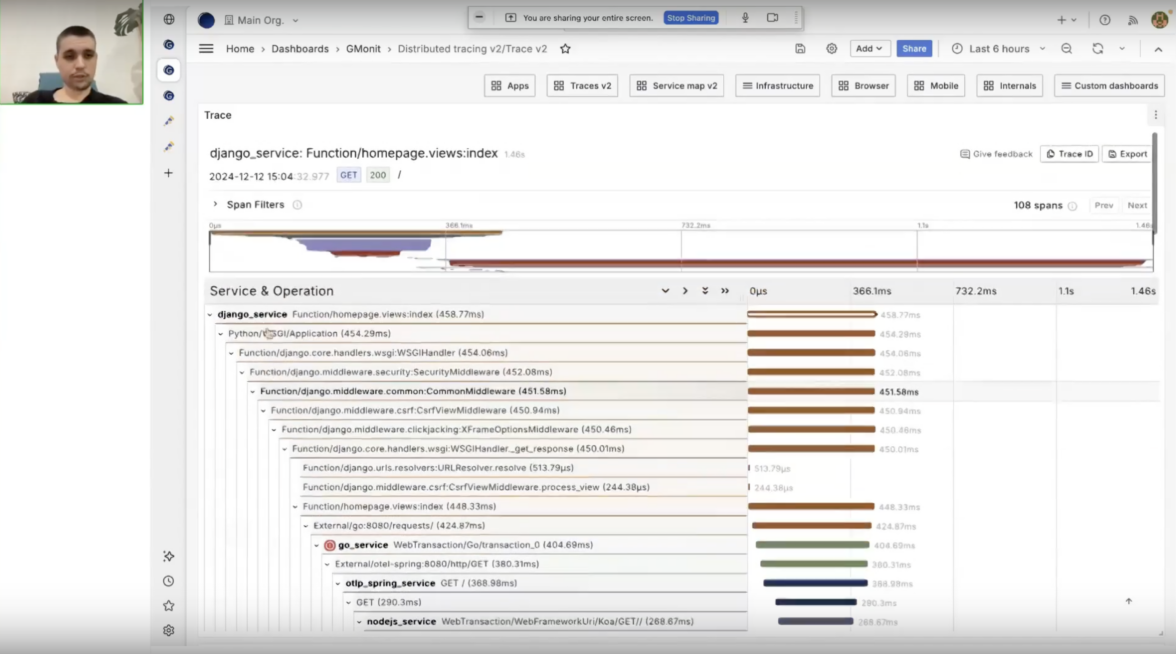Save the dashboard with disk icon
Viewport: 1176px width, 654px height.
(x=800, y=49)
